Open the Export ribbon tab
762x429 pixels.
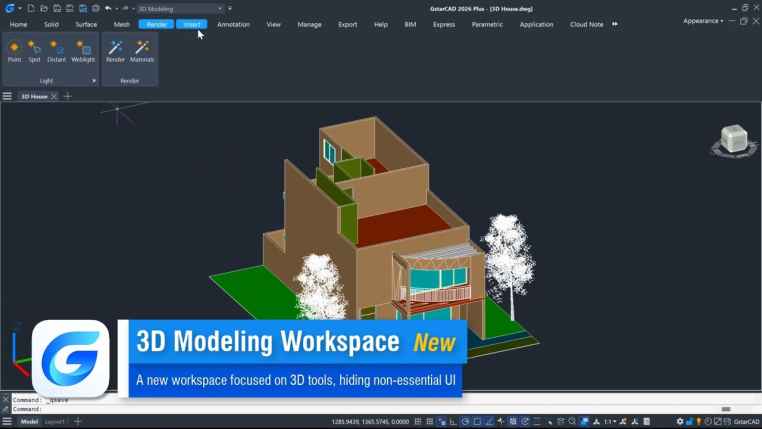tap(347, 24)
